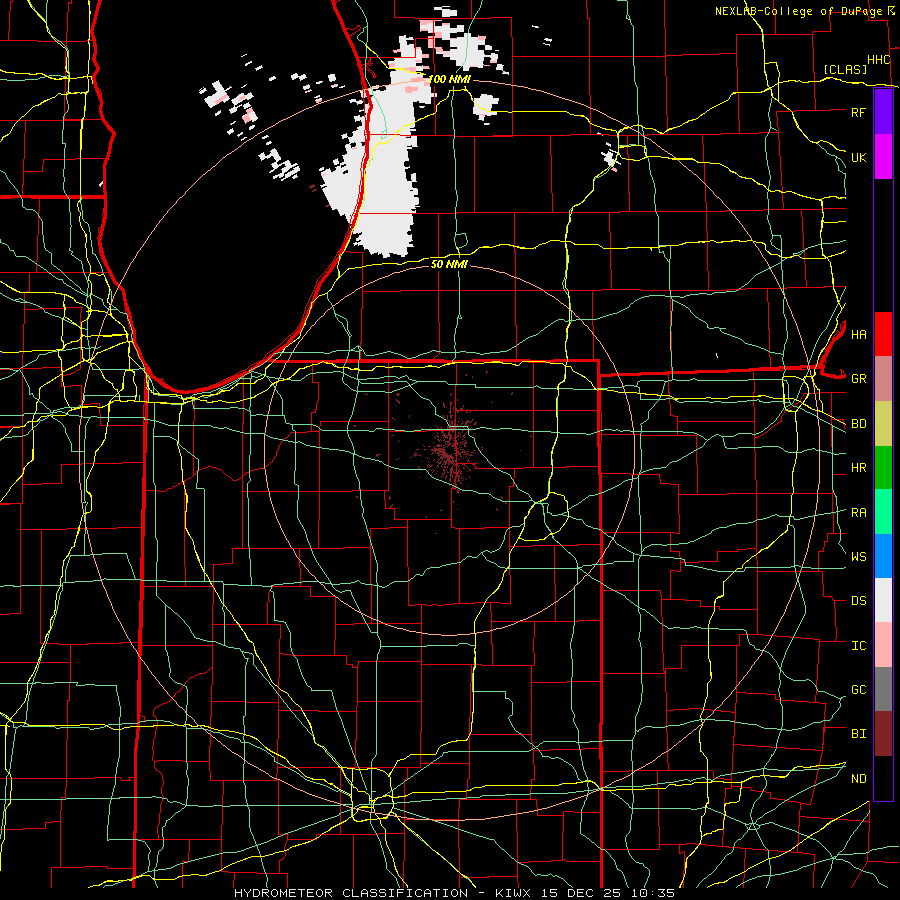900x900 pixels.
Task: Pick the yellow BD legend swatch
Action: (883, 423)
